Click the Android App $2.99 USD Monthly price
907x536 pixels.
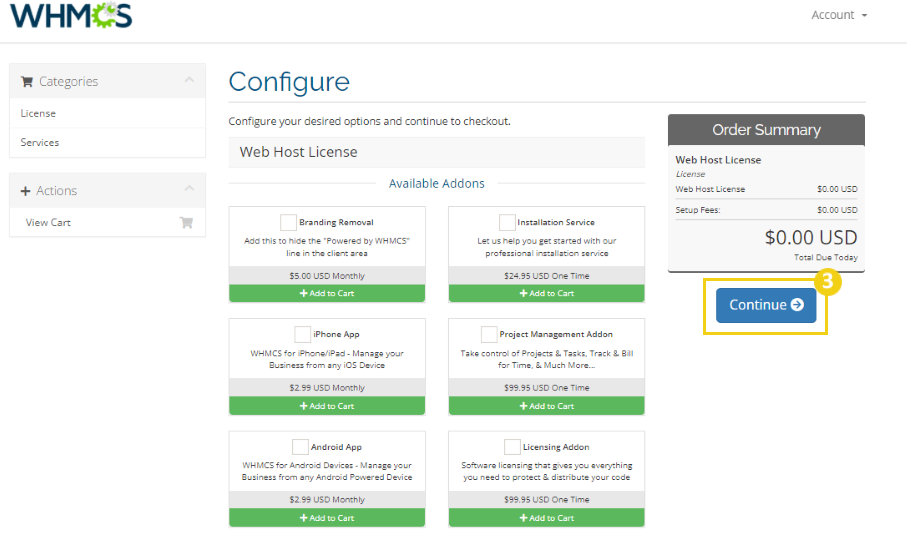click(x=327, y=500)
